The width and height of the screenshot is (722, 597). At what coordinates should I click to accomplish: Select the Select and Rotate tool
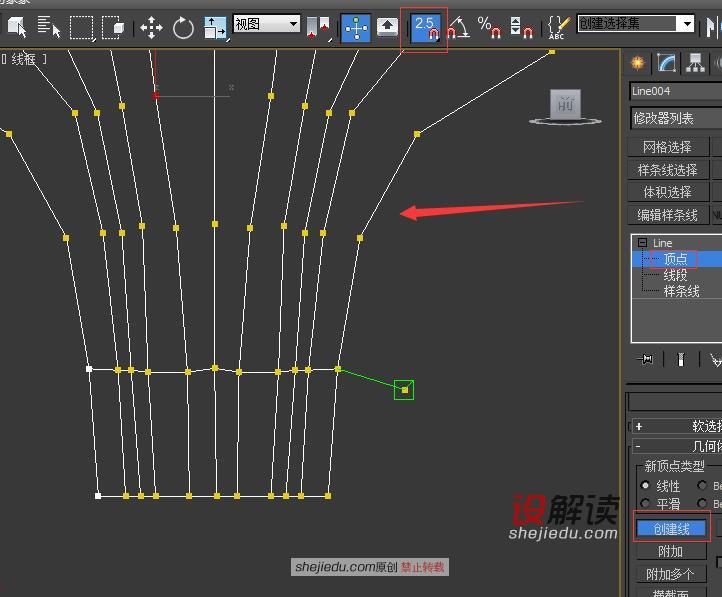[x=183, y=28]
